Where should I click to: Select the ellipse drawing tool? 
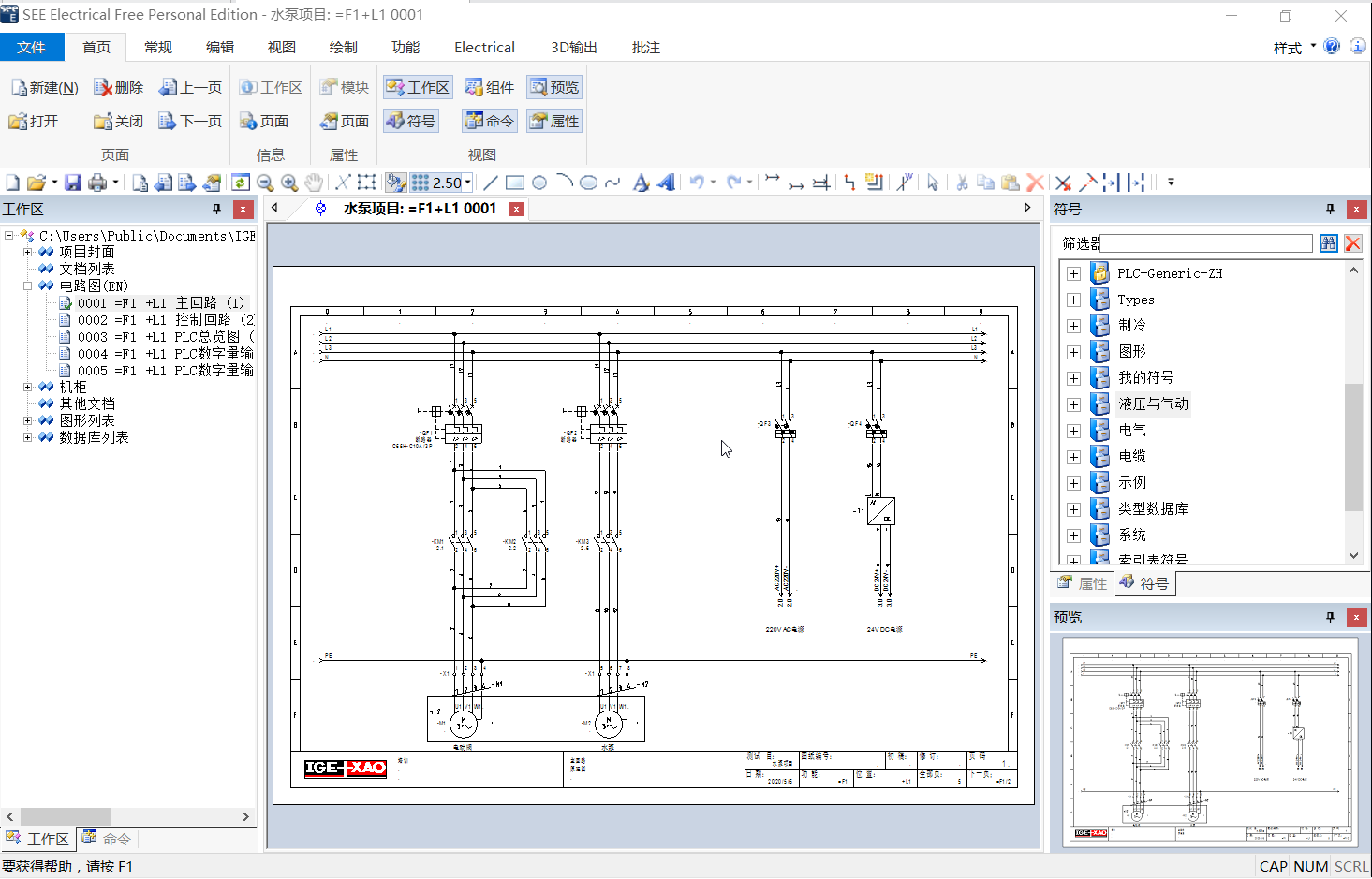point(588,183)
